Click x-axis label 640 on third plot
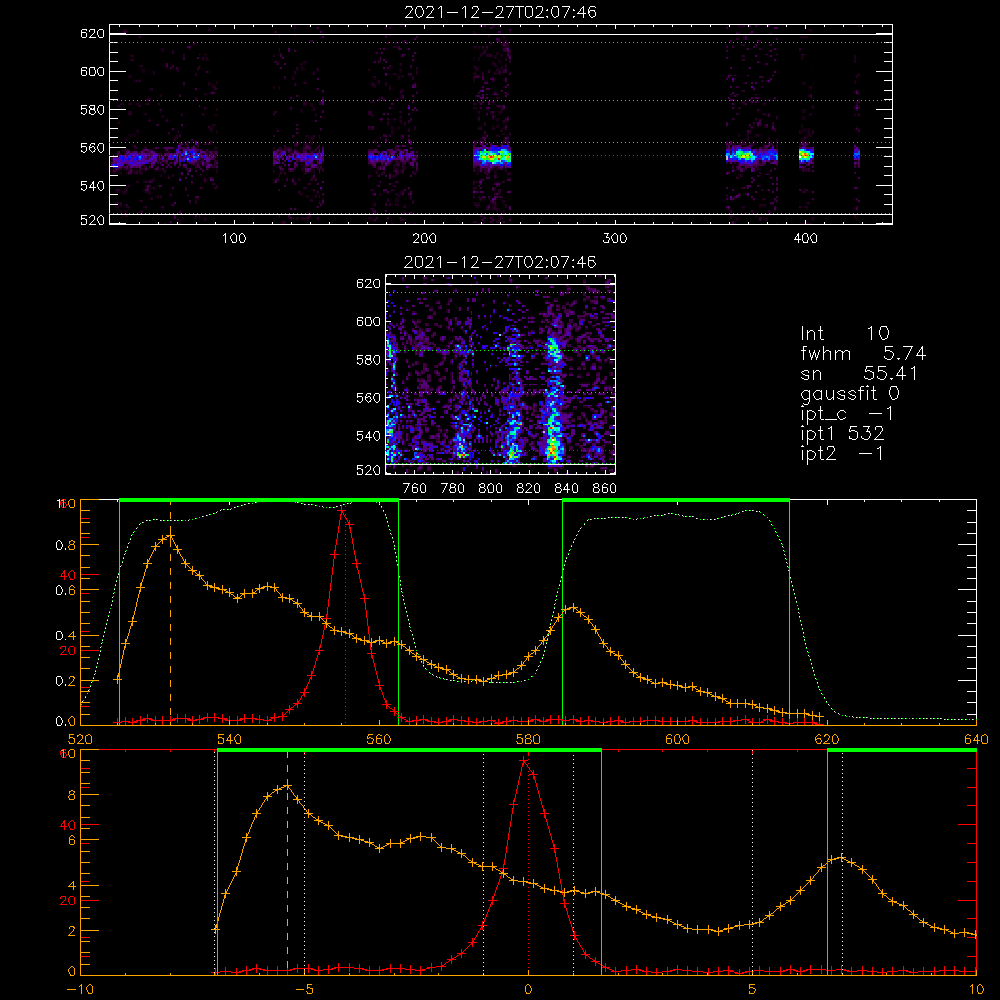This screenshot has height=1000, width=1000. point(976,739)
